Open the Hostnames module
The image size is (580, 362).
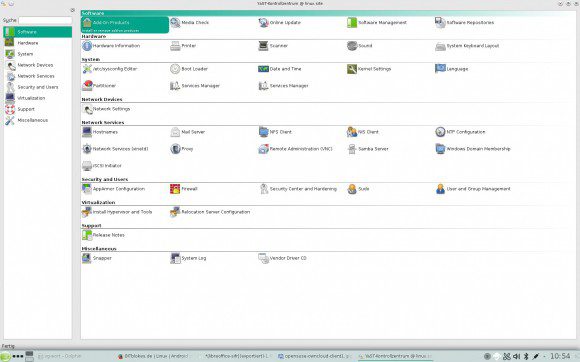100,132
